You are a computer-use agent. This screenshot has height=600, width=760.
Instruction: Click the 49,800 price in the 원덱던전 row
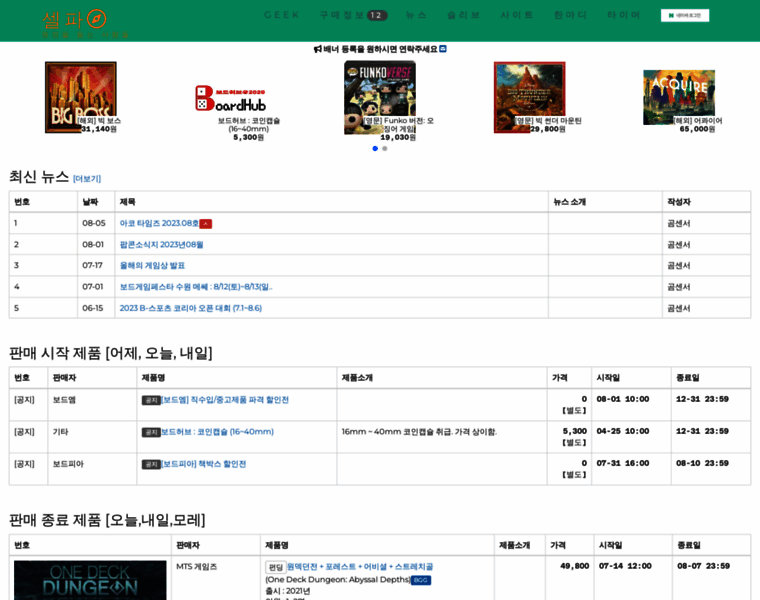tap(575, 566)
